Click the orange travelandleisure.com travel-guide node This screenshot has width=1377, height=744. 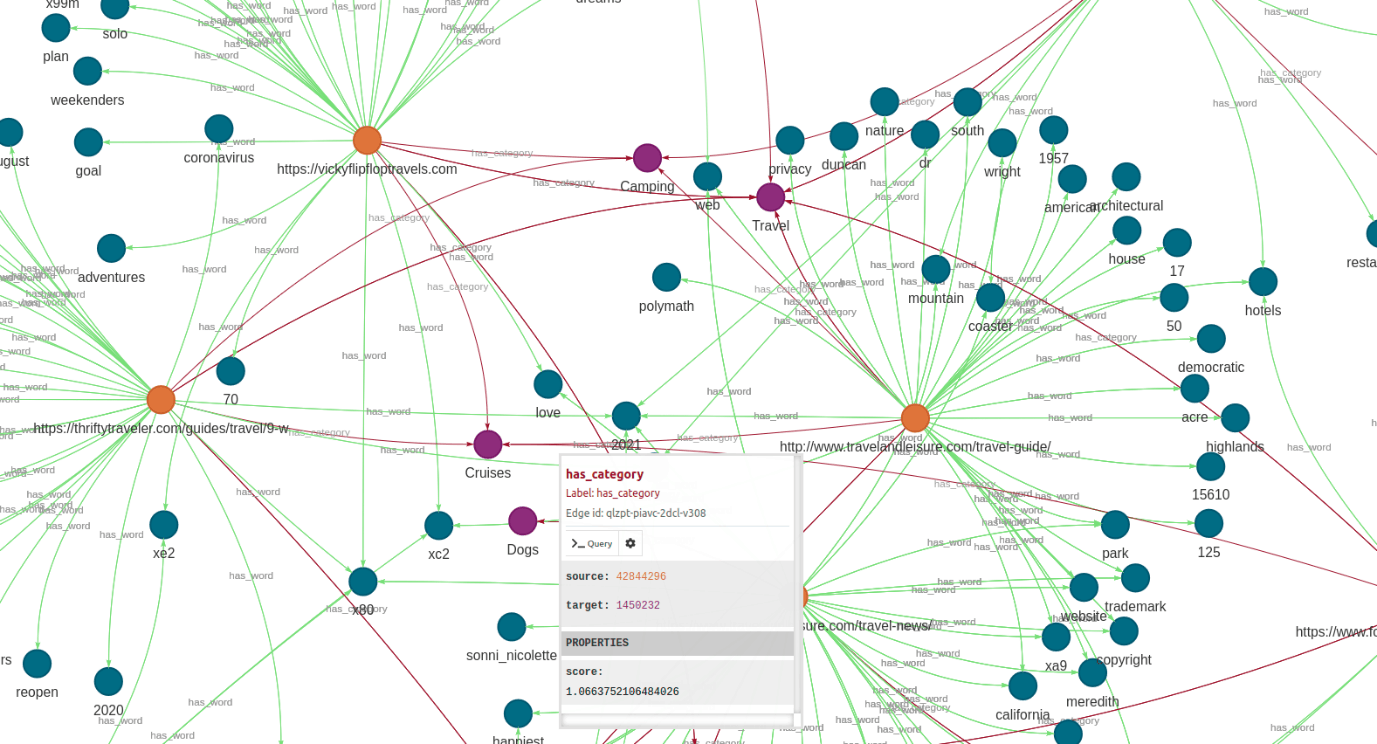(x=915, y=418)
